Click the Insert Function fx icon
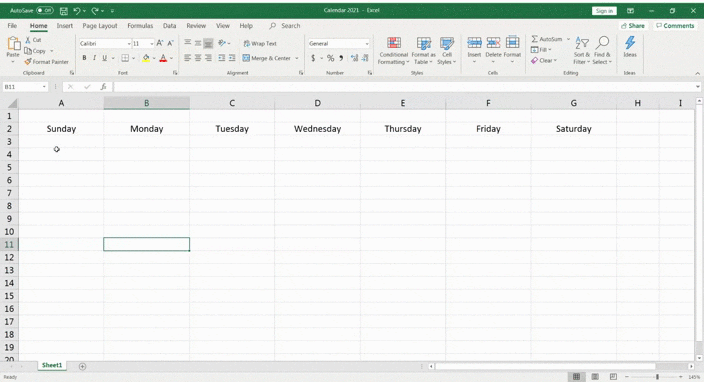The image size is (704, 382). coord(103,87)
